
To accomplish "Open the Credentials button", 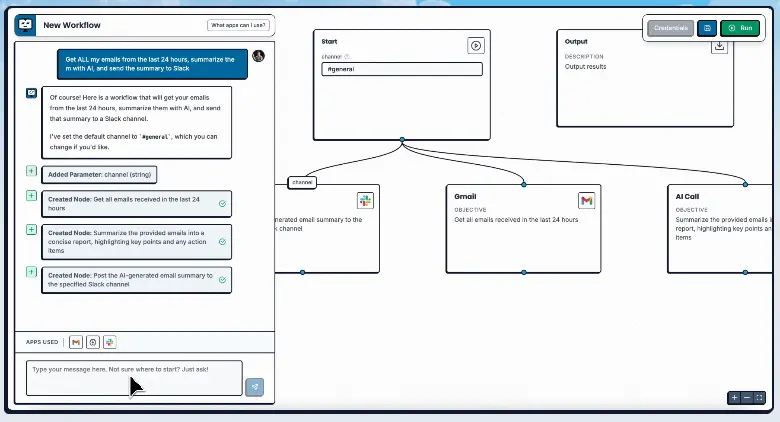I will coord(671,28).
